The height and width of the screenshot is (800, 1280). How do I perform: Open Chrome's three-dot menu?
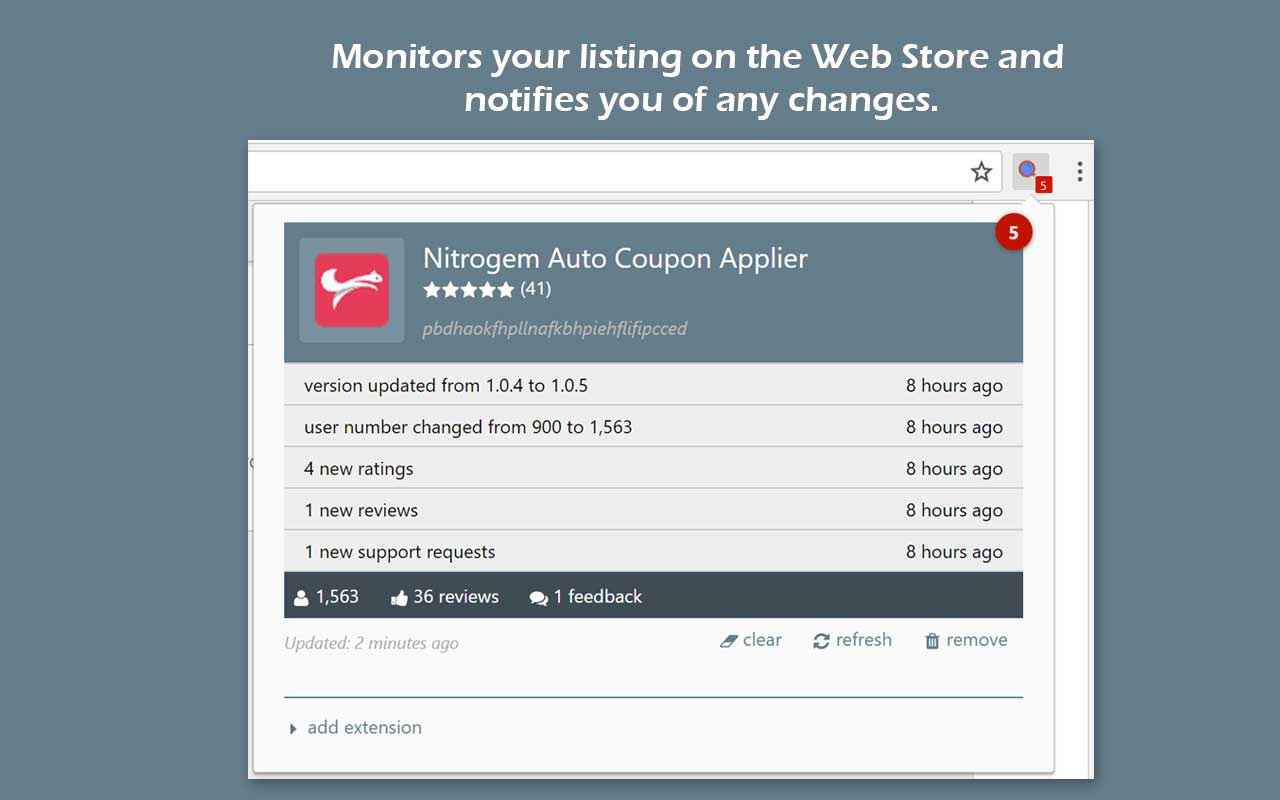click(1079, 171)
